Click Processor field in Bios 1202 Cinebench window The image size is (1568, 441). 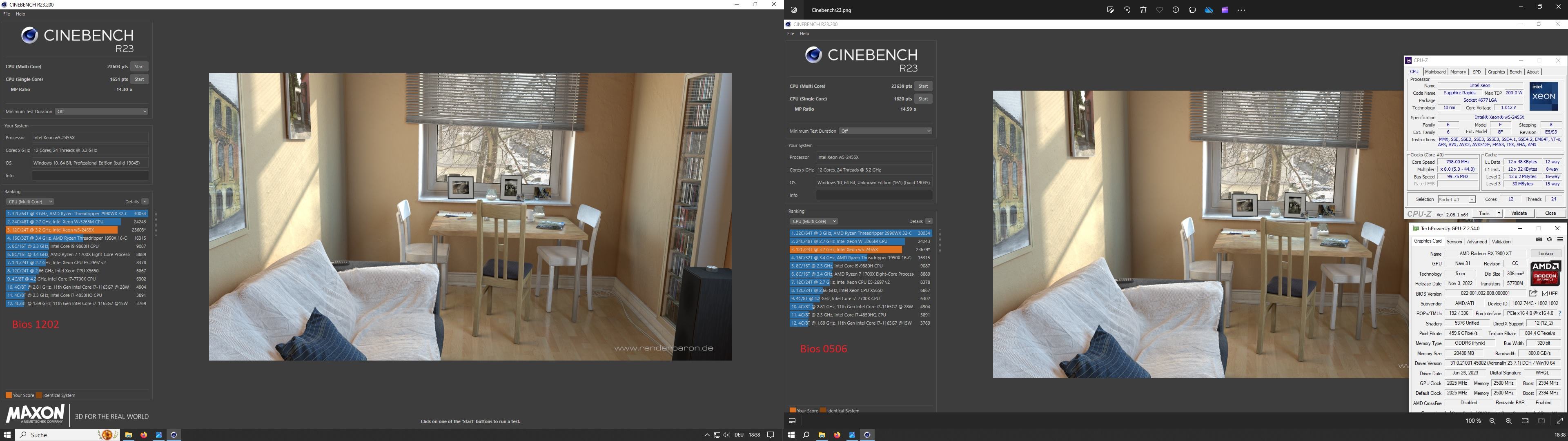coord(90,138)
